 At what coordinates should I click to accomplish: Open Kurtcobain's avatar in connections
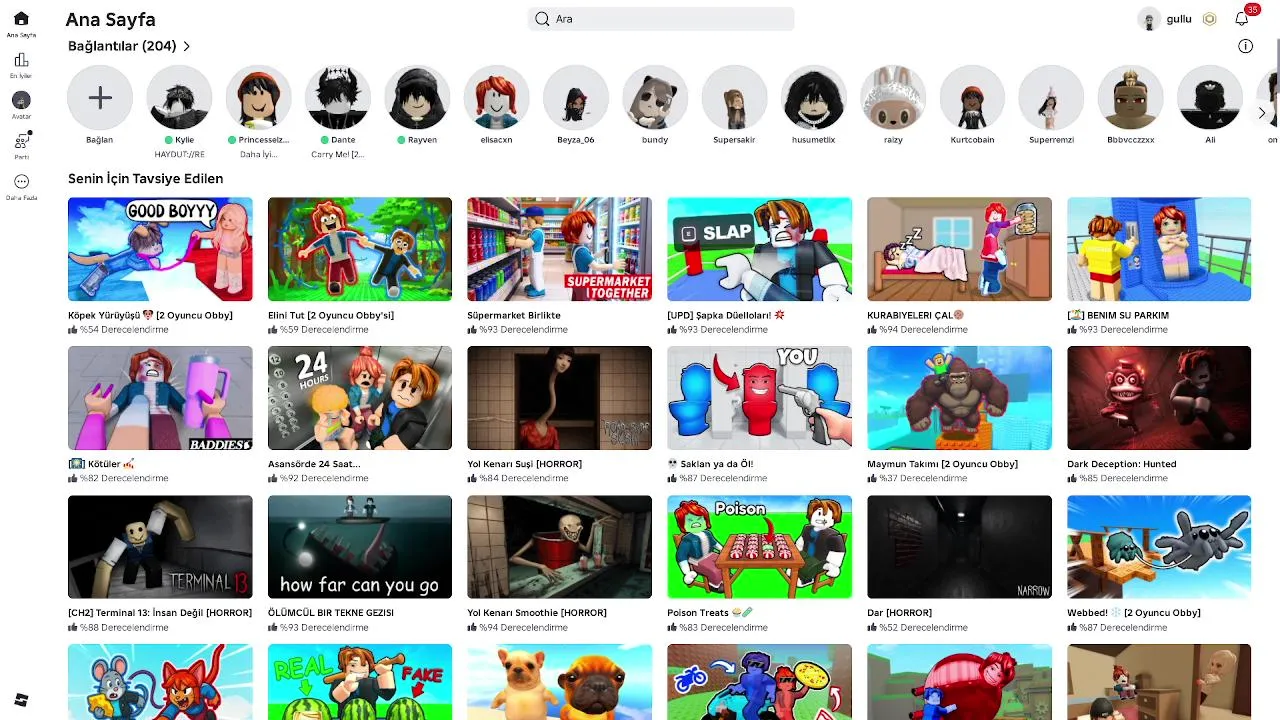pos(972,98)
